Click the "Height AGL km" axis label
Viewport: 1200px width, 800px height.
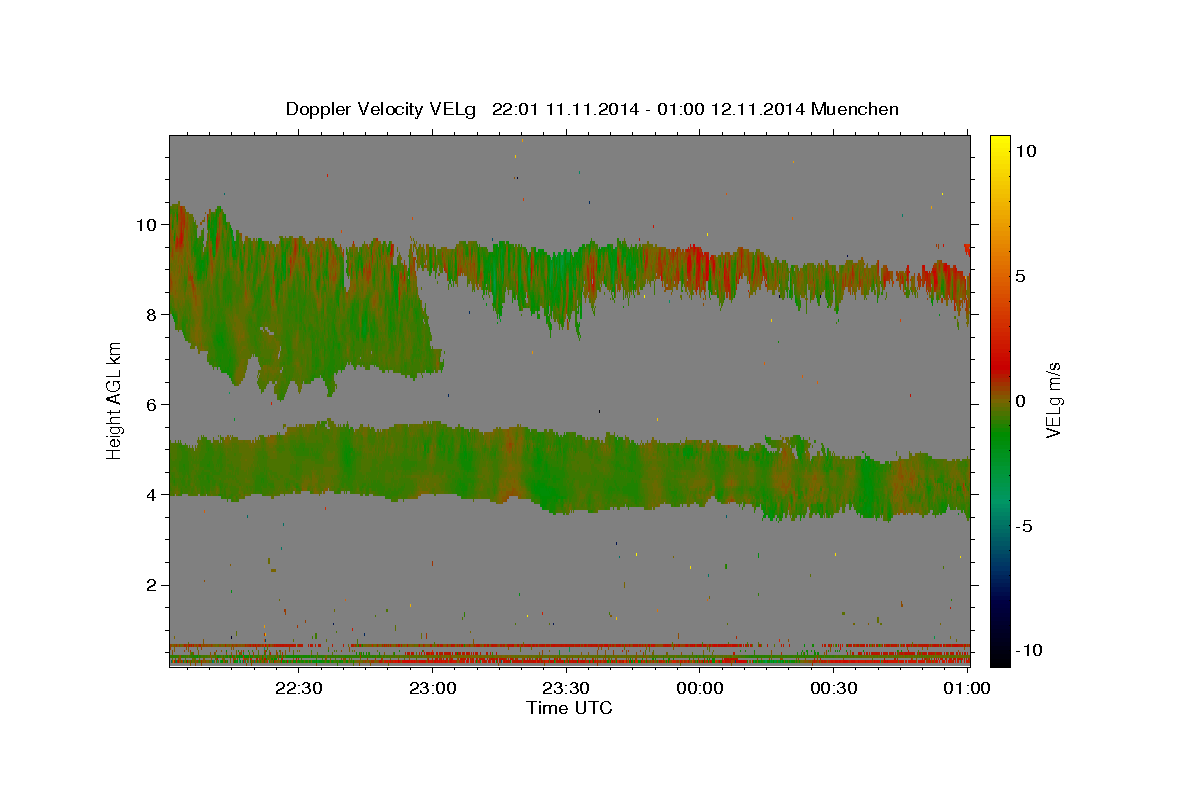(x=115, y=400)
